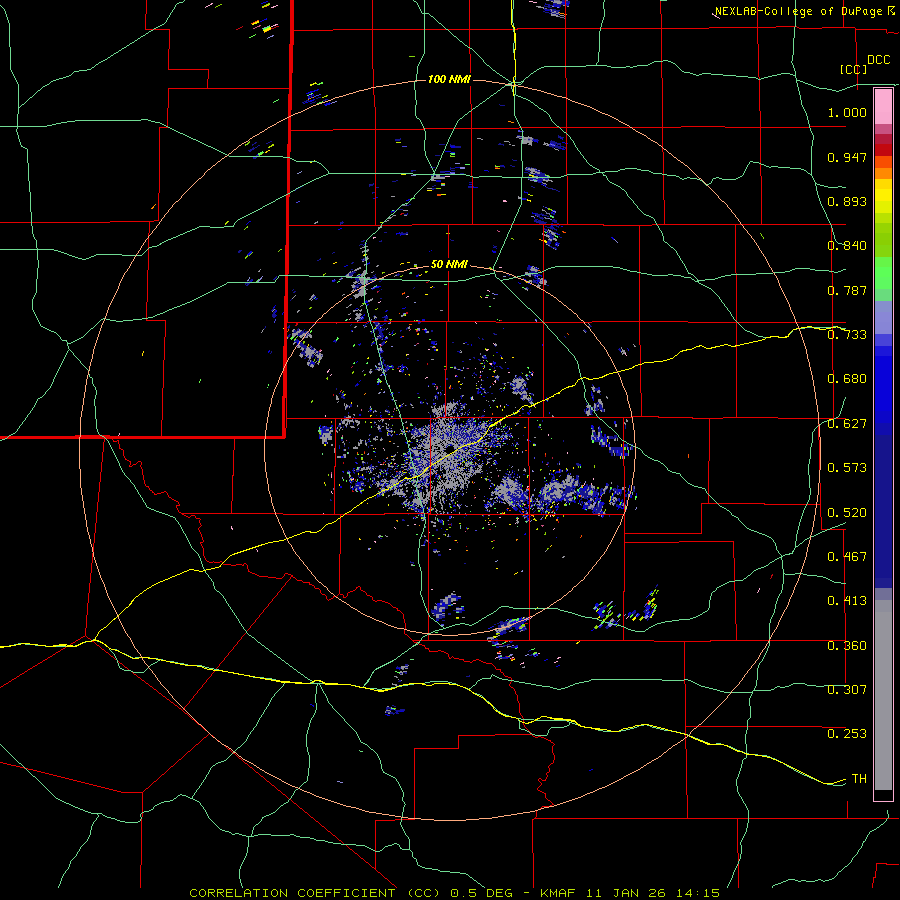
Task: Click the 100 NMI range ring label
Action: (x=449, y=79)
